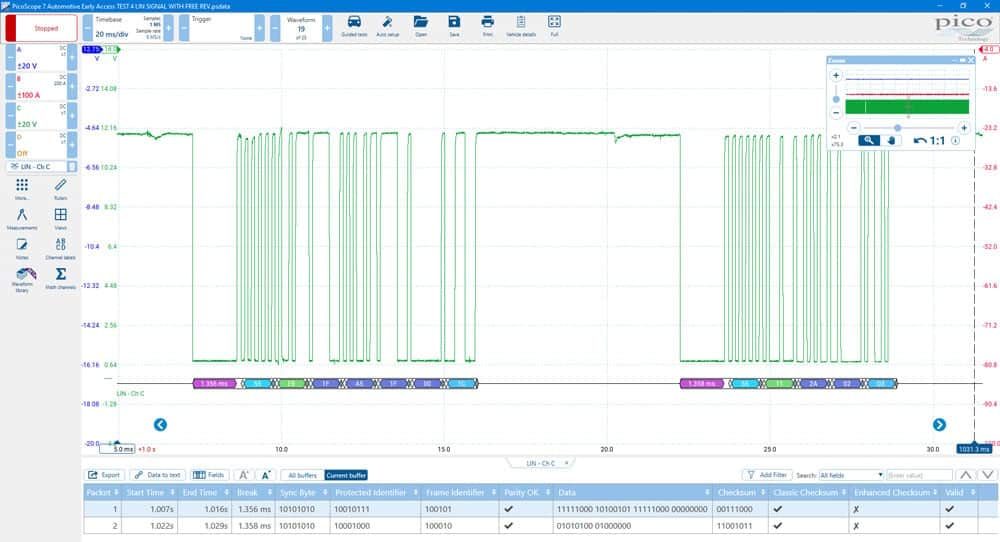
Task: Open Vehicle details from the toolbar
Action: tap(521, 26)
